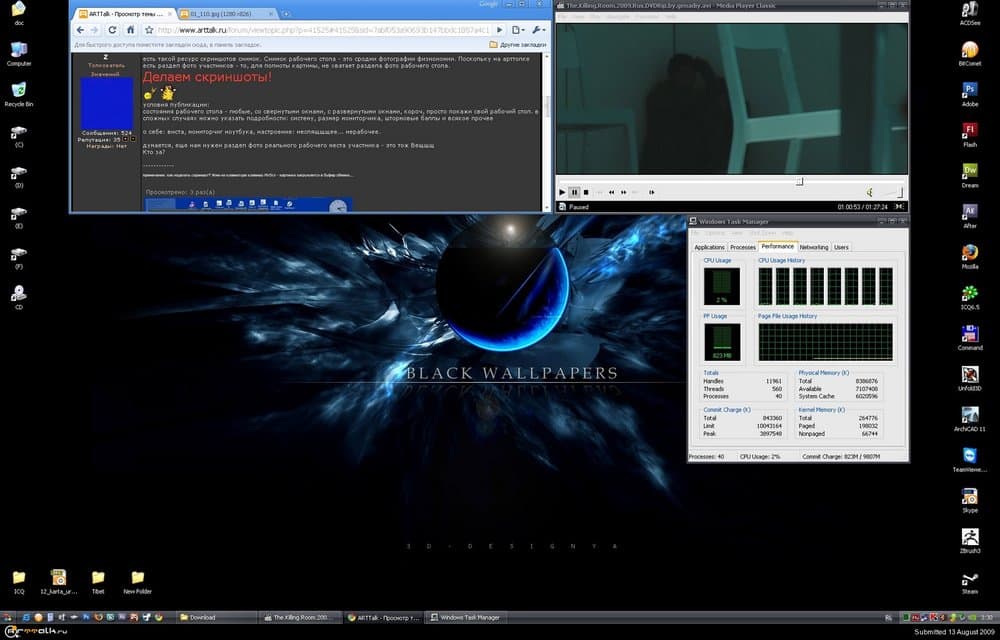Click the Pause button in Media Player Classic
1000x640 pixels.
[574, 192]
